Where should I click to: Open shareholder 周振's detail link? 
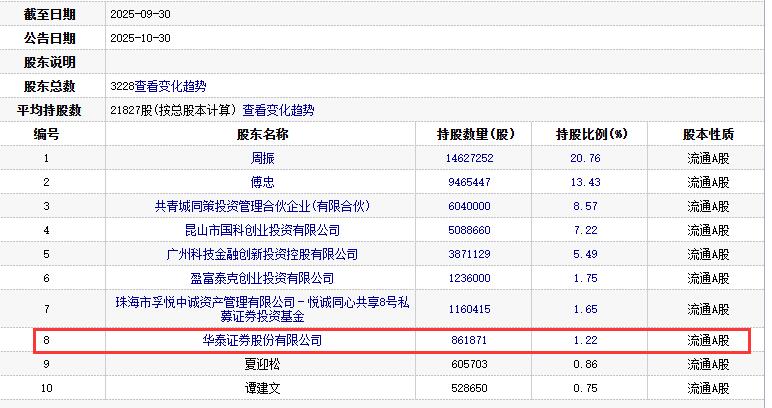coord(263,158)
